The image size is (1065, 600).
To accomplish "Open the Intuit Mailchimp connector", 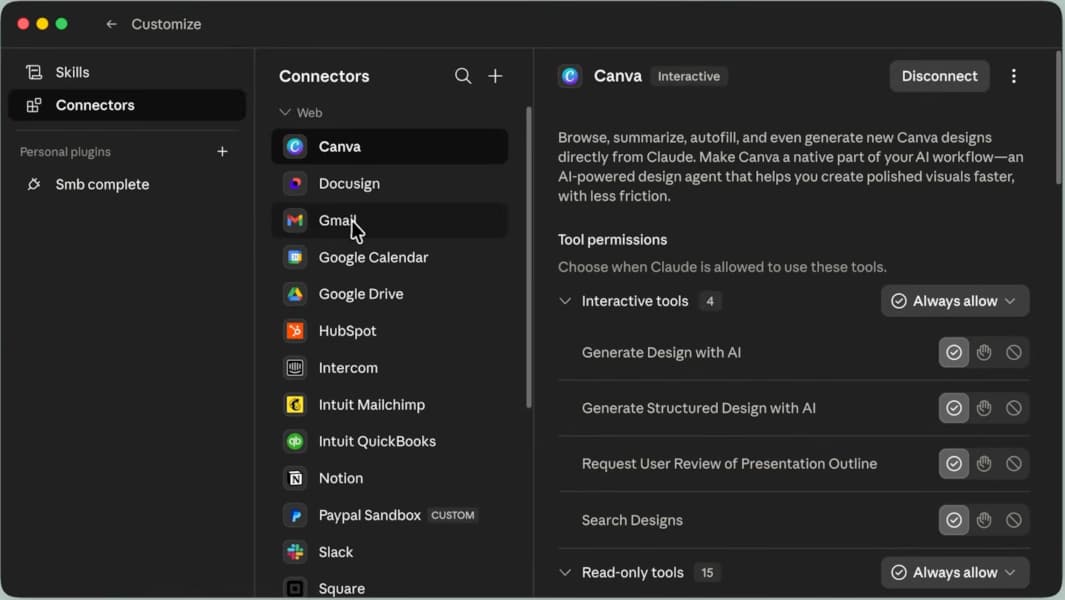I will pos(390,405).
